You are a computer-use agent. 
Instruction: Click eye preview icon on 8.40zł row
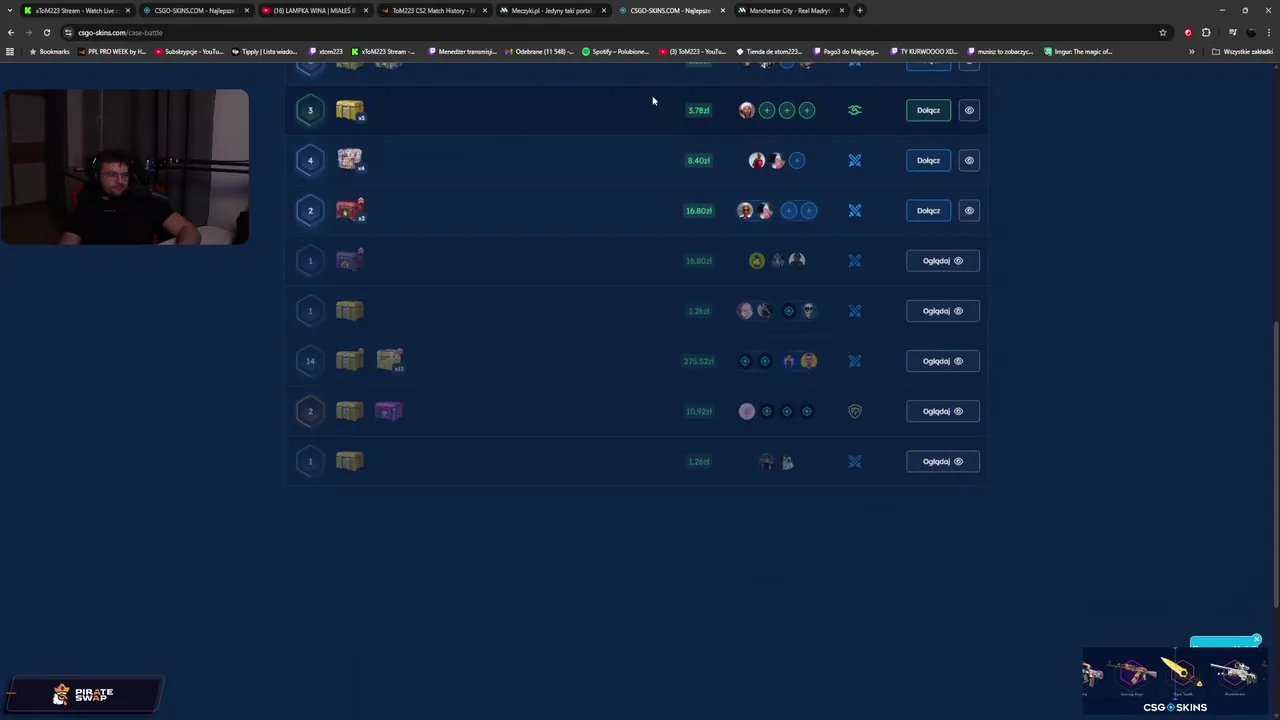[x=969, y=160]
